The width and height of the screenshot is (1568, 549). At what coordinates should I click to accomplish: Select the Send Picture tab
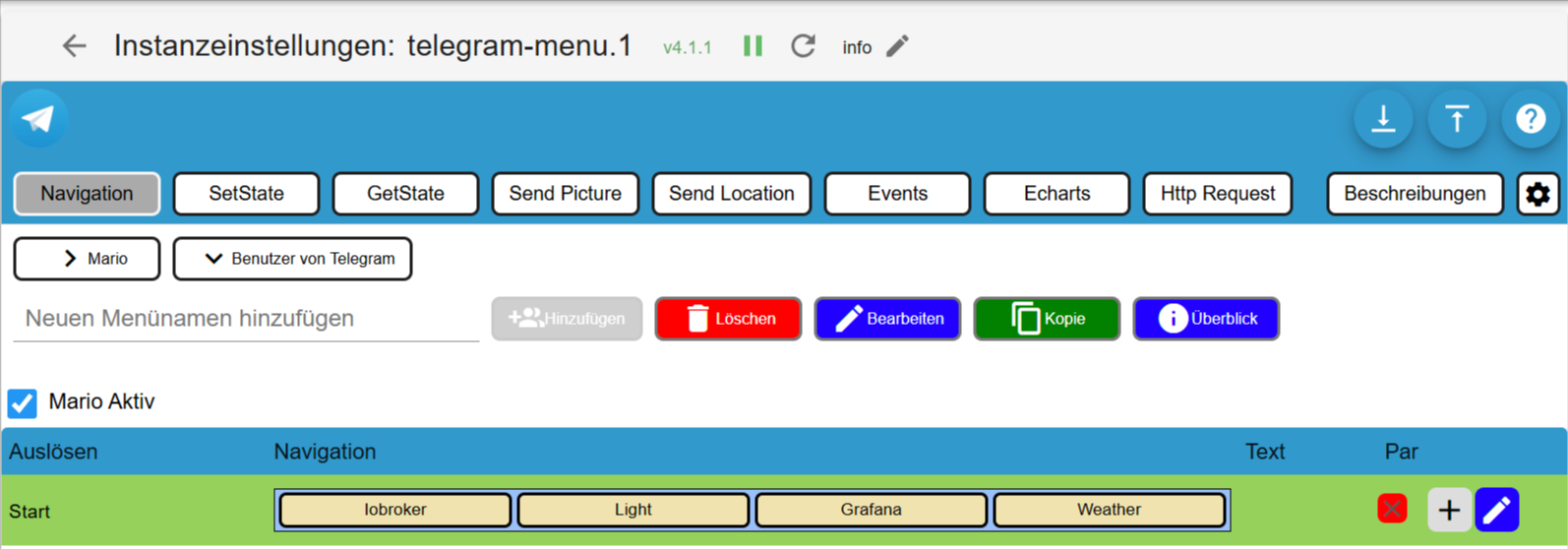click(x=565, y=194)
